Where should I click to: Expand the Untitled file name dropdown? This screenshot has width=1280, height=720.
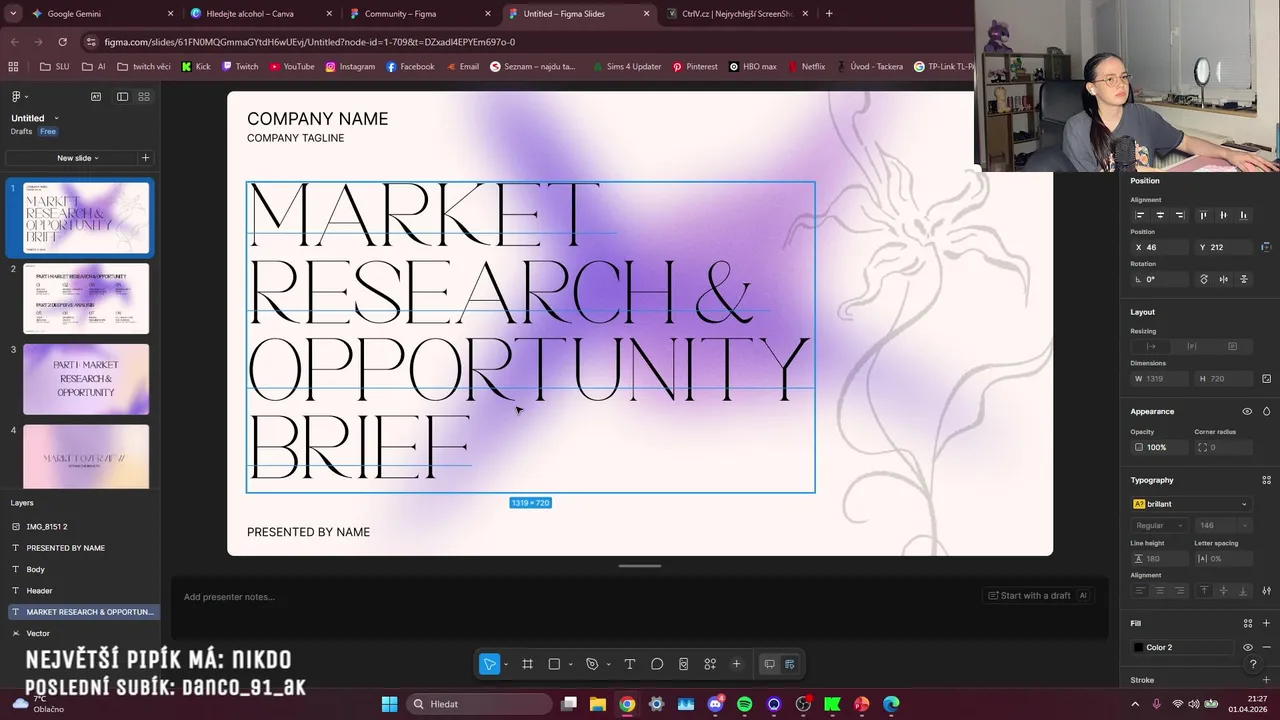(x=56, y=118)
